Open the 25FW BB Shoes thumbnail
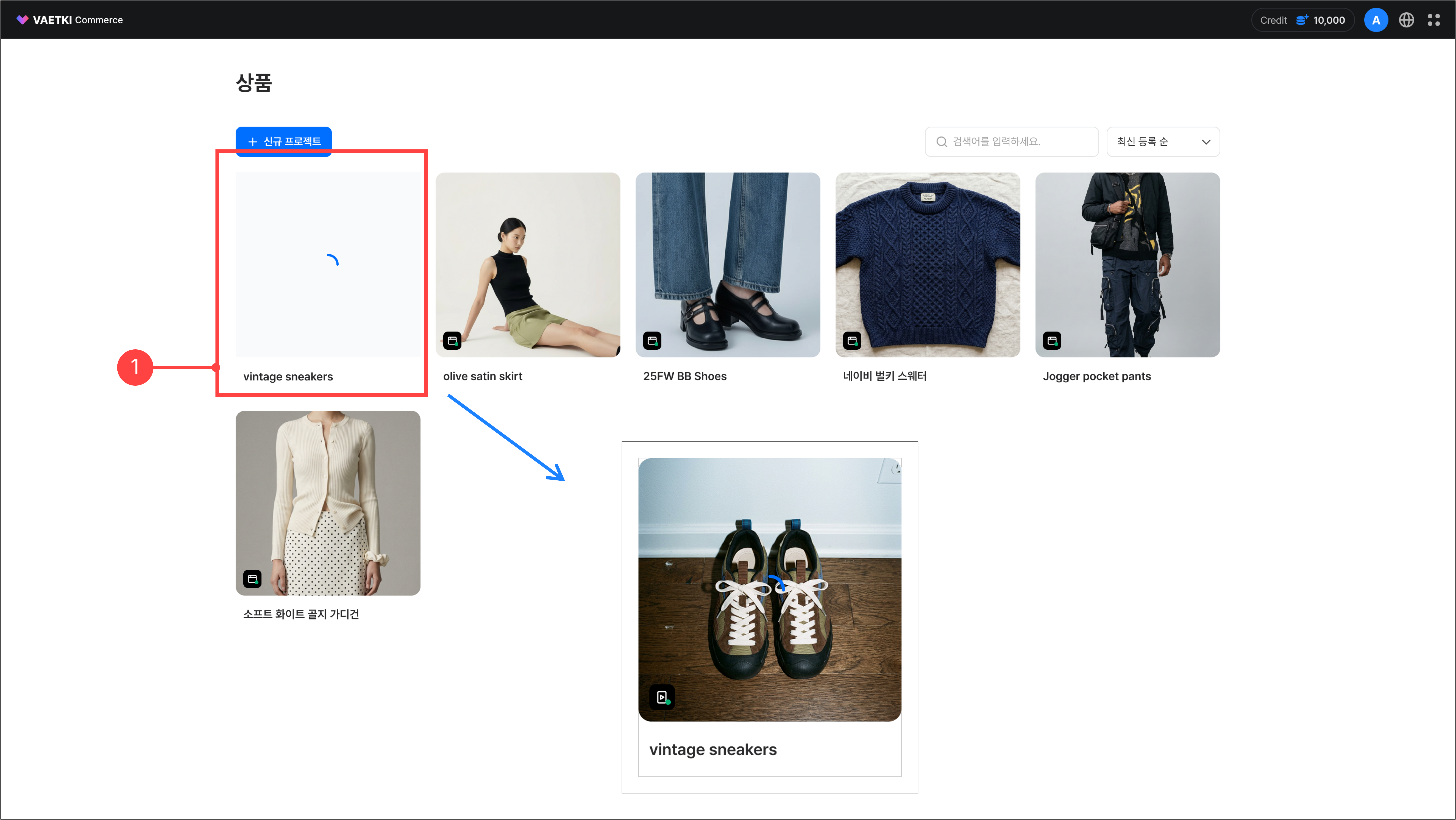The image size is (1456, 820). [x=728, y=264]
